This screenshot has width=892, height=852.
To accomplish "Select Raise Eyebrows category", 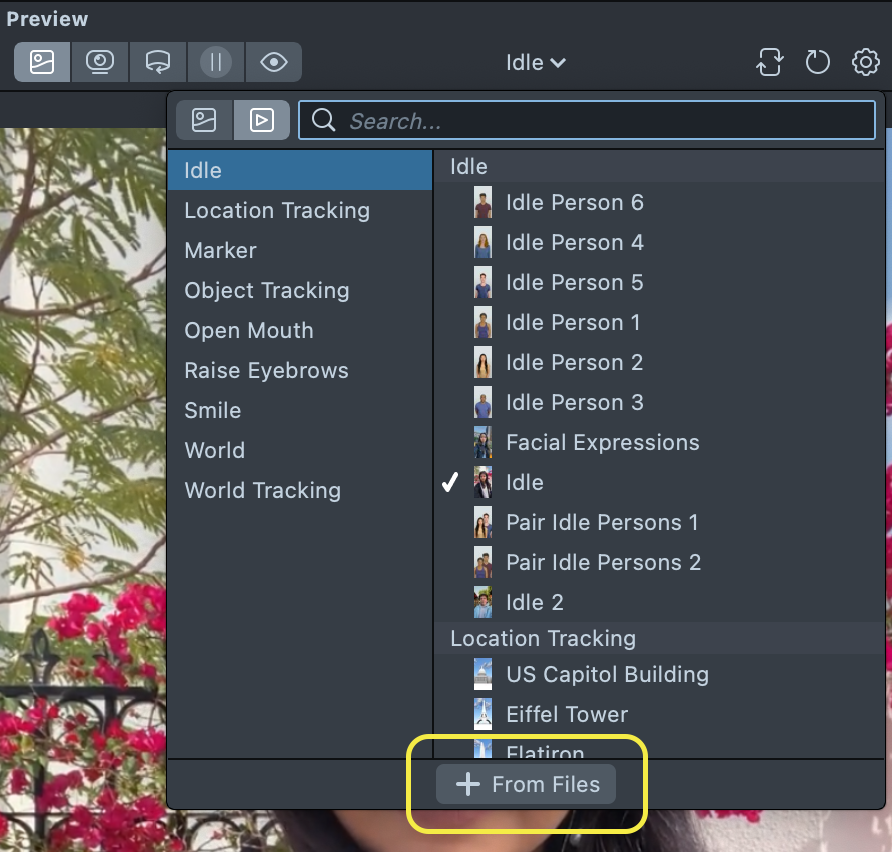I will click(266, 371).
